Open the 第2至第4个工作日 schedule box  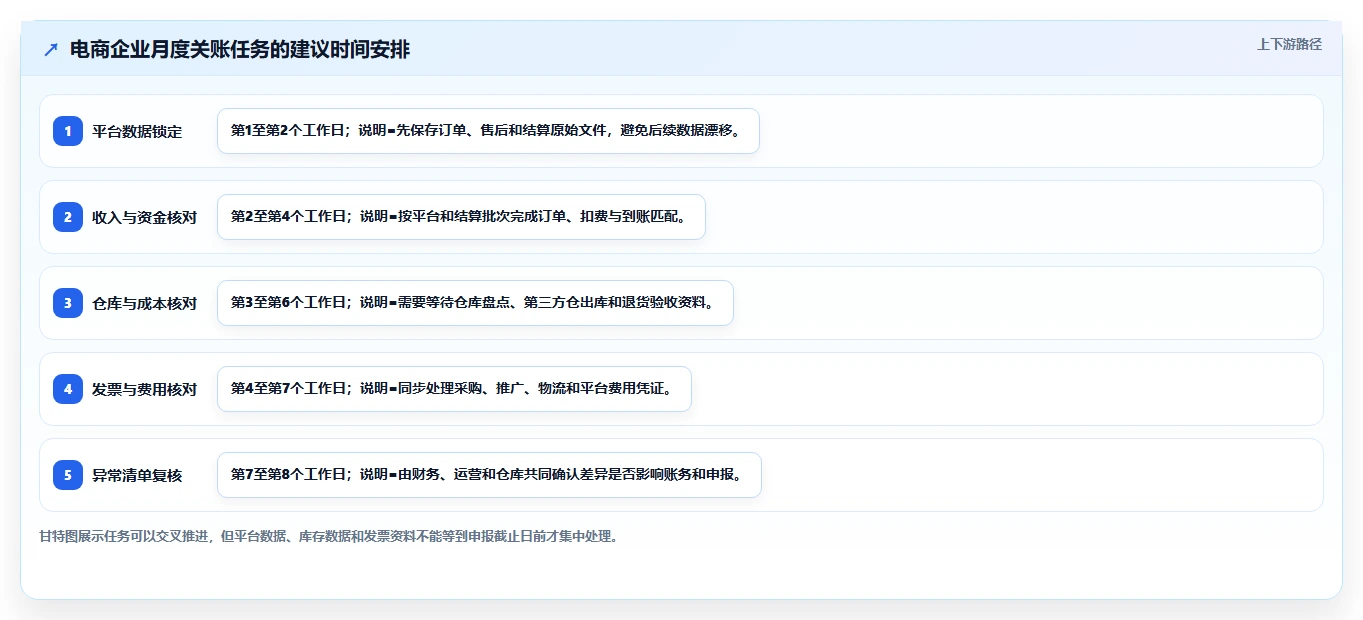(x=461, y=217)
